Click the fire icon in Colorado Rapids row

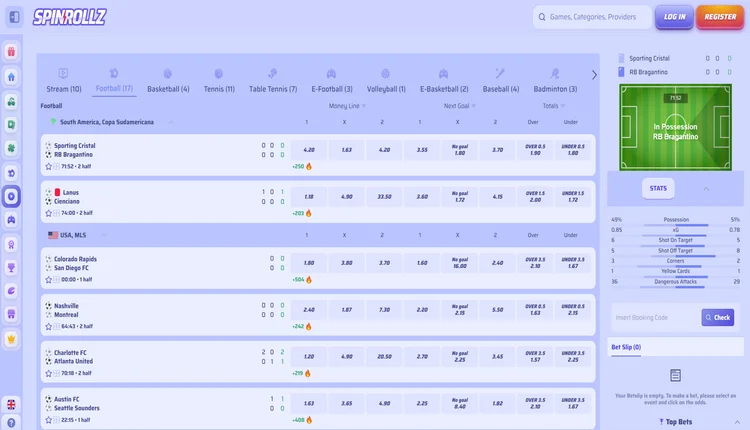309,280
